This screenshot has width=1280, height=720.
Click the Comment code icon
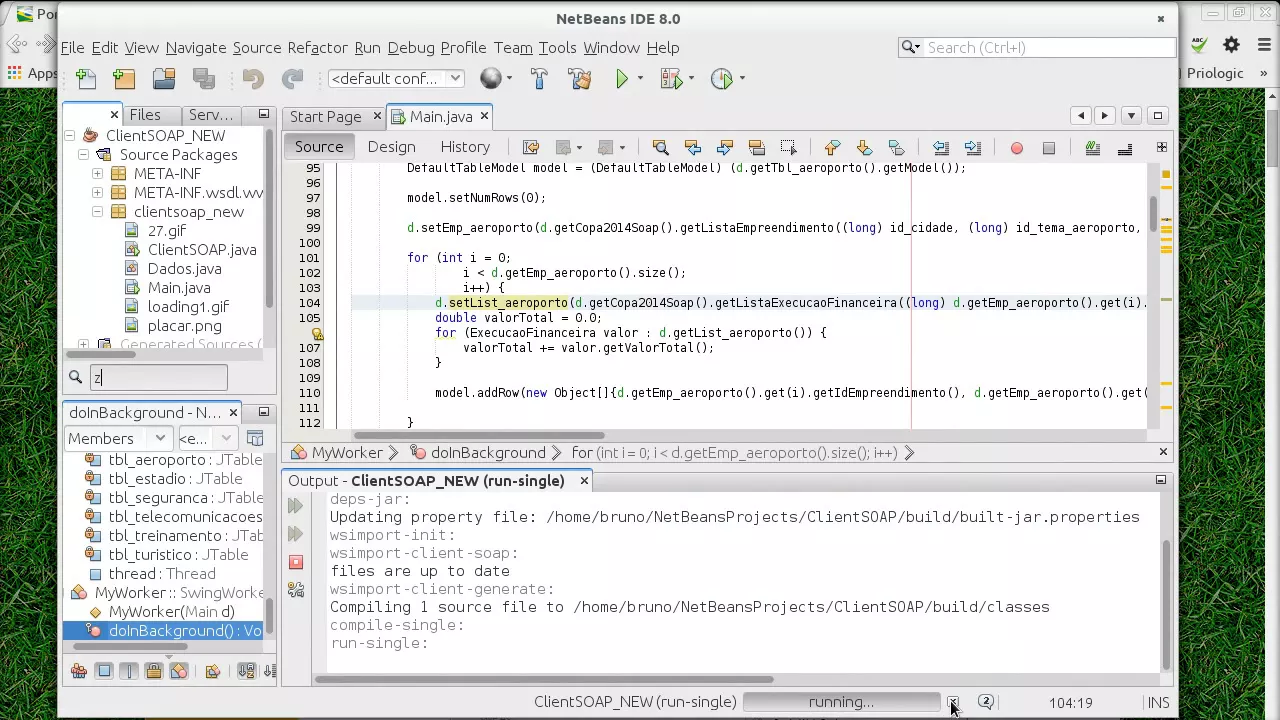point(1092,148)
